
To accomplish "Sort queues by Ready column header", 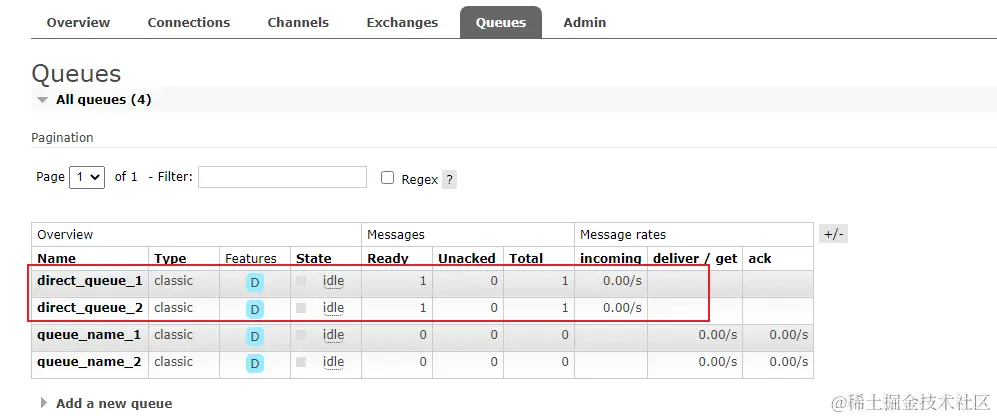I will point(388,258).
